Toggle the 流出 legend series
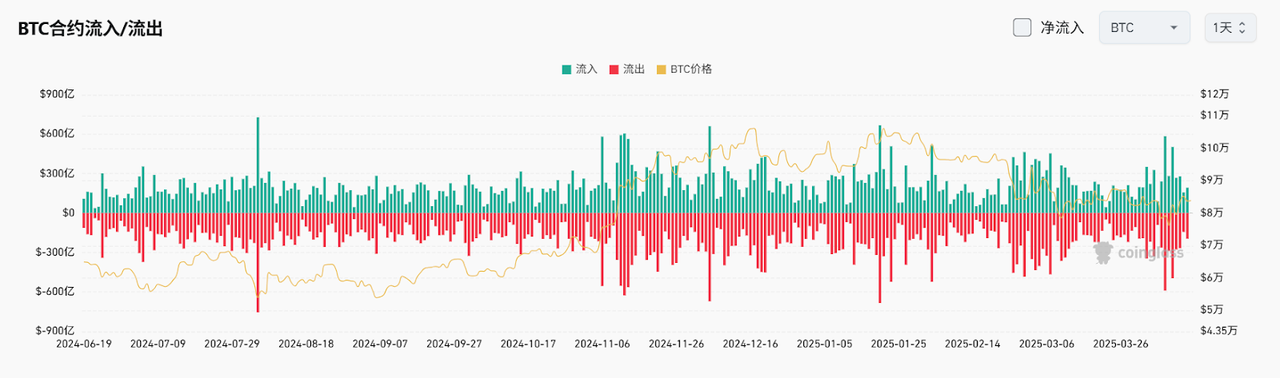The height and width of the screenshot is (378, 1280). pos(626,69)
